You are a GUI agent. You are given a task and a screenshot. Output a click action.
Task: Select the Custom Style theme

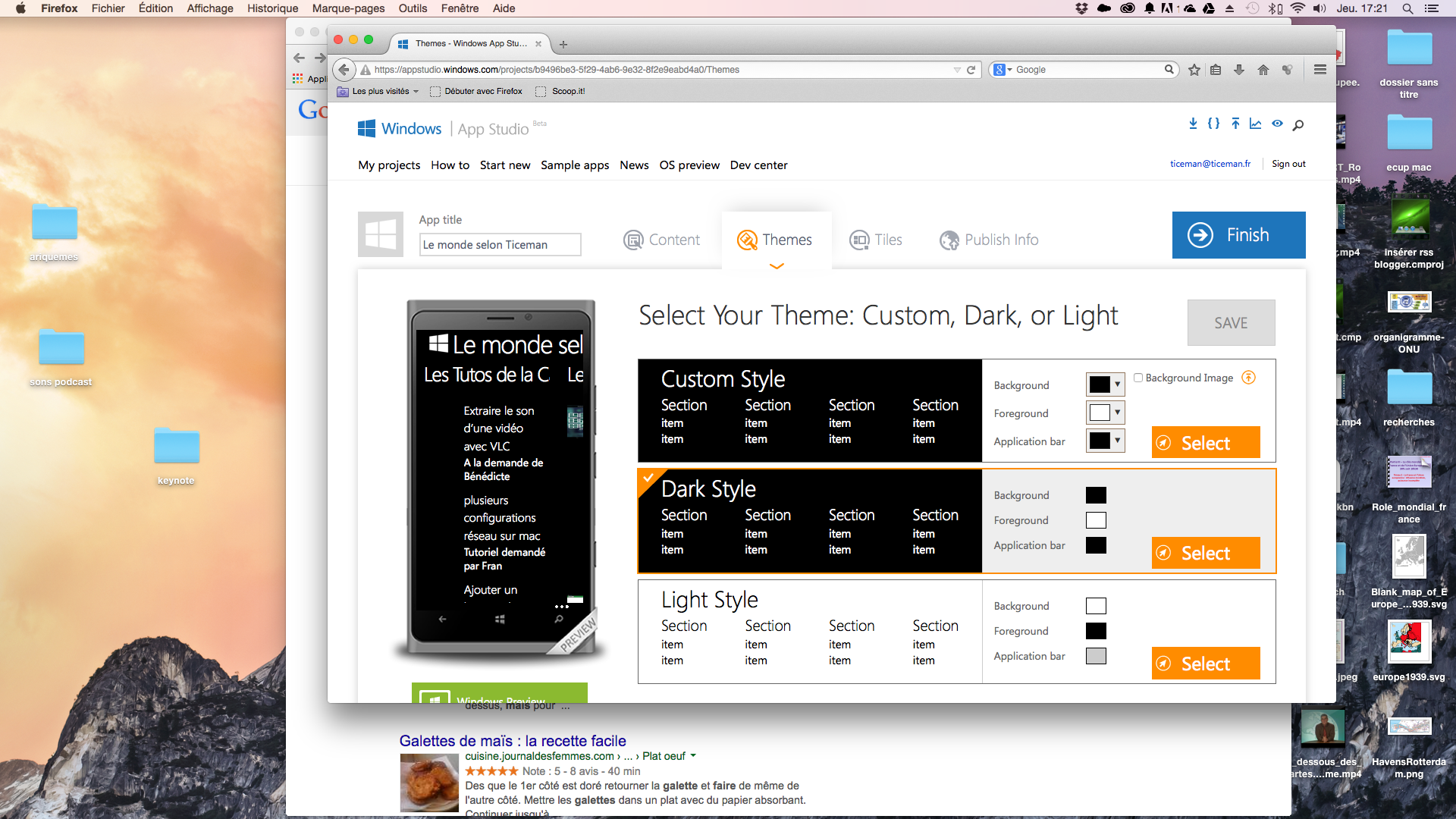pos(1206,443)
